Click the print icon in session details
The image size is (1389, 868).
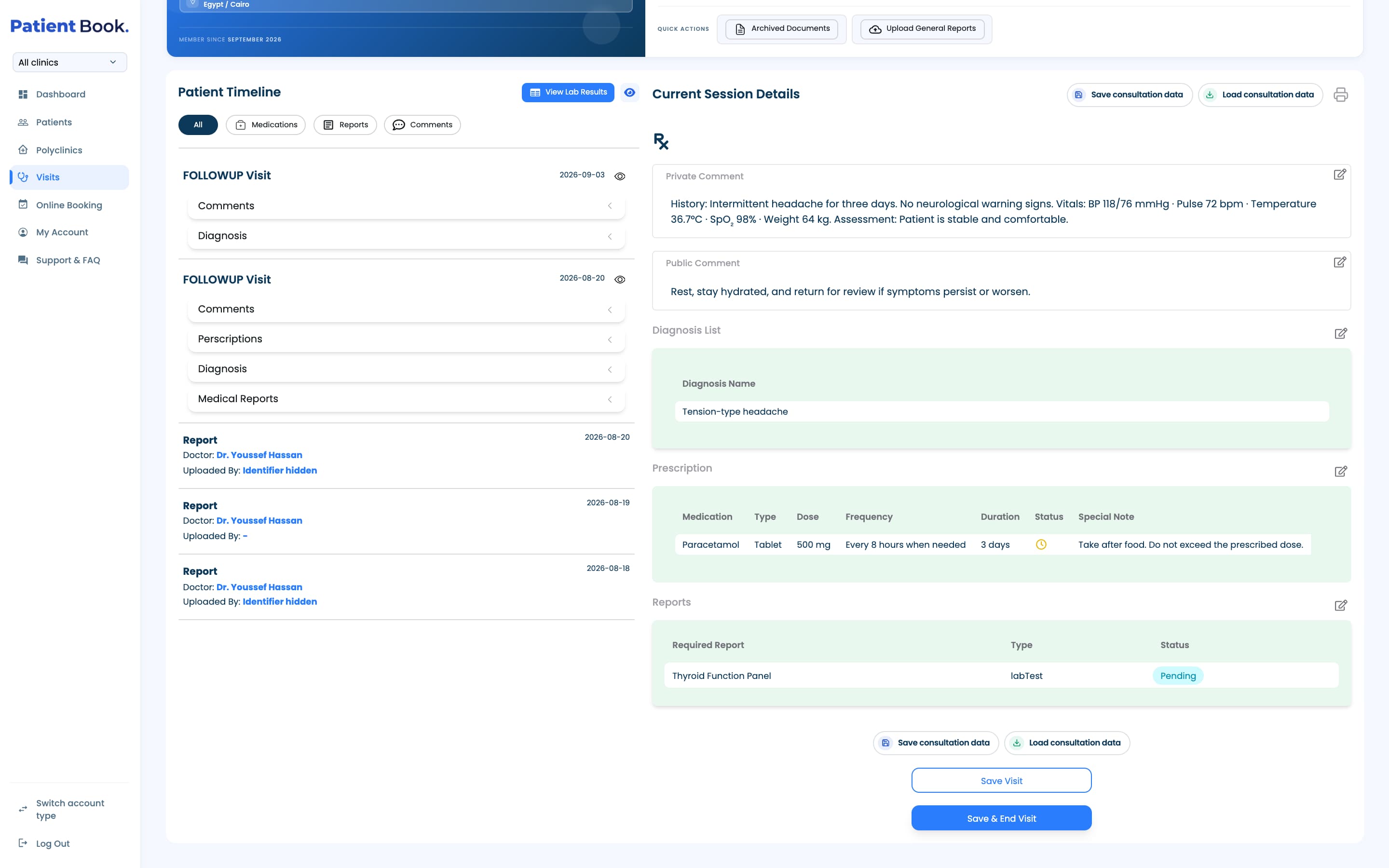click(x=1340, y=95)
